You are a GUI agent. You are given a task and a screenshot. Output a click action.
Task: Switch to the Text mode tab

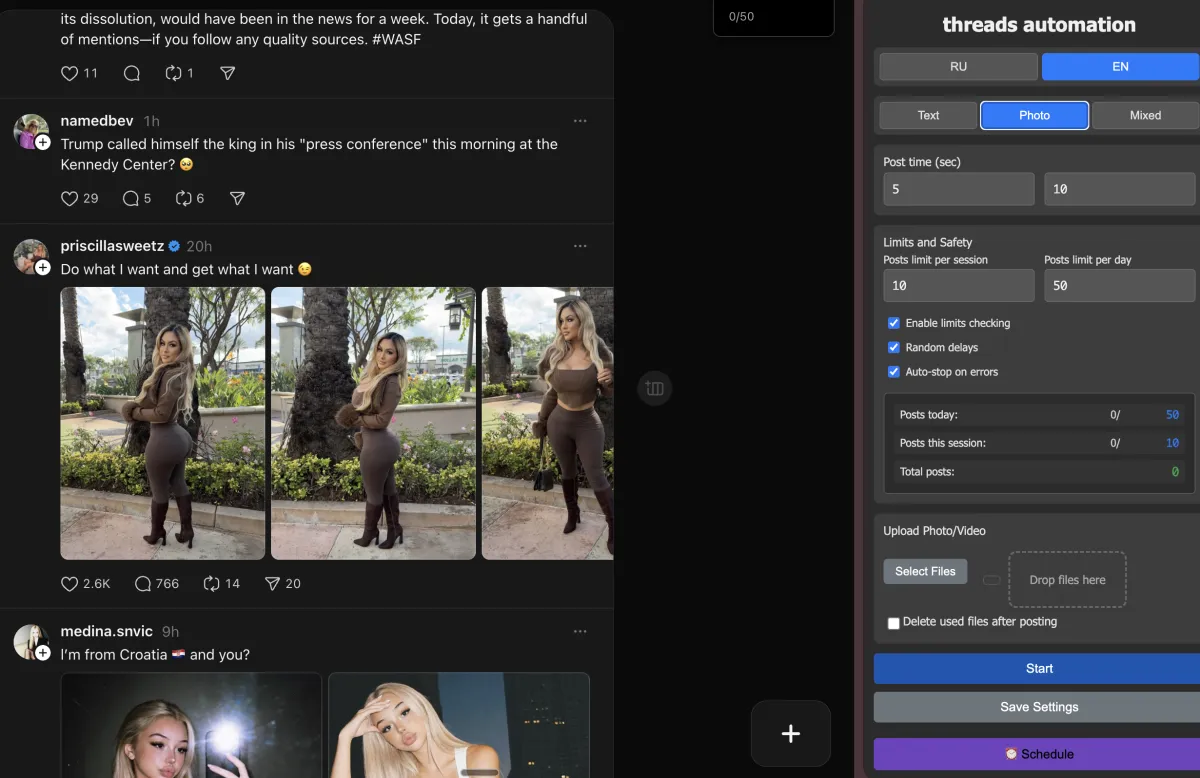point(928,115)
